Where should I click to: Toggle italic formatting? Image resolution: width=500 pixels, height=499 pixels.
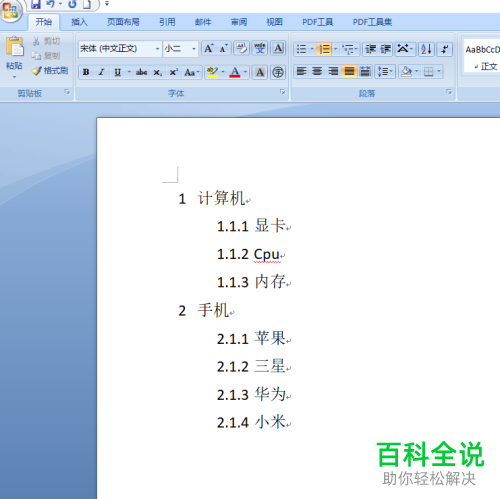pyautogui.click(x=101, y=72)
